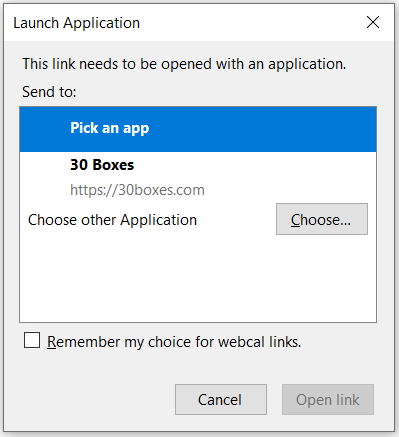Select the 30 Boxes application entry

pos(198,177)
